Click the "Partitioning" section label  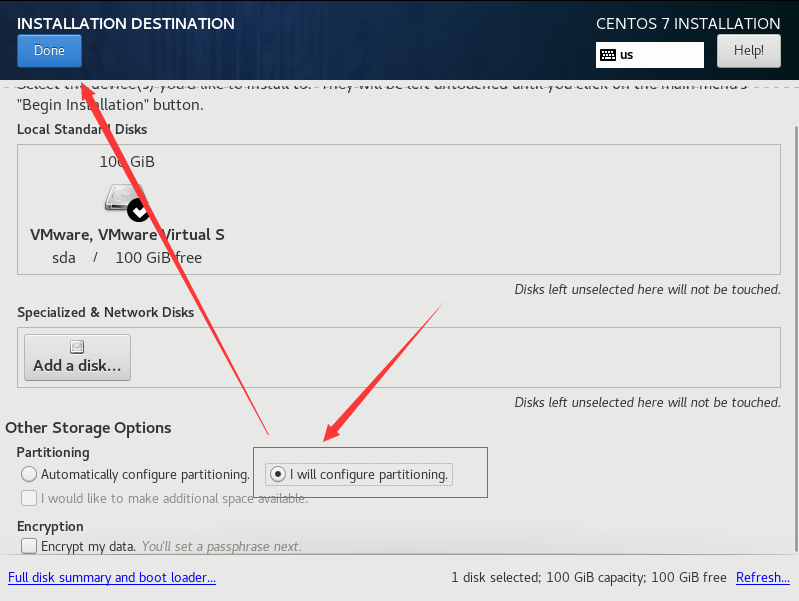point(53,453)
